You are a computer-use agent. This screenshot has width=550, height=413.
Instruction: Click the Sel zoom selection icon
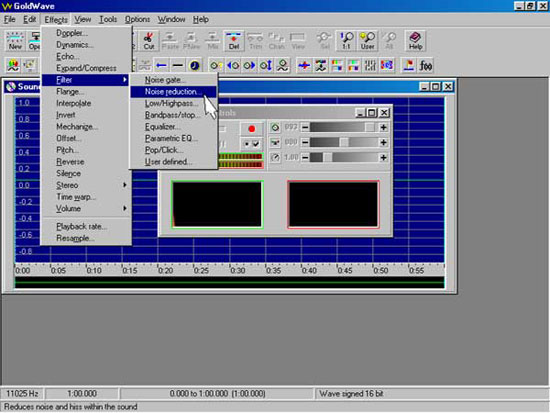coord(325,41)
